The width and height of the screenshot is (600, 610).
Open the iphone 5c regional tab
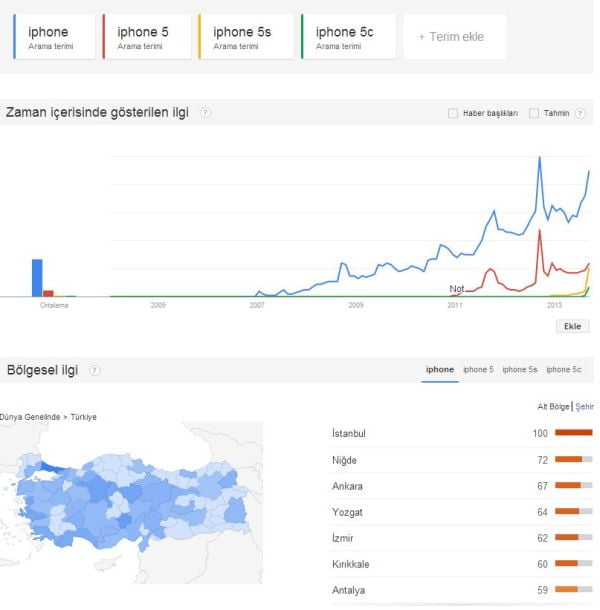tap(563, 370)
